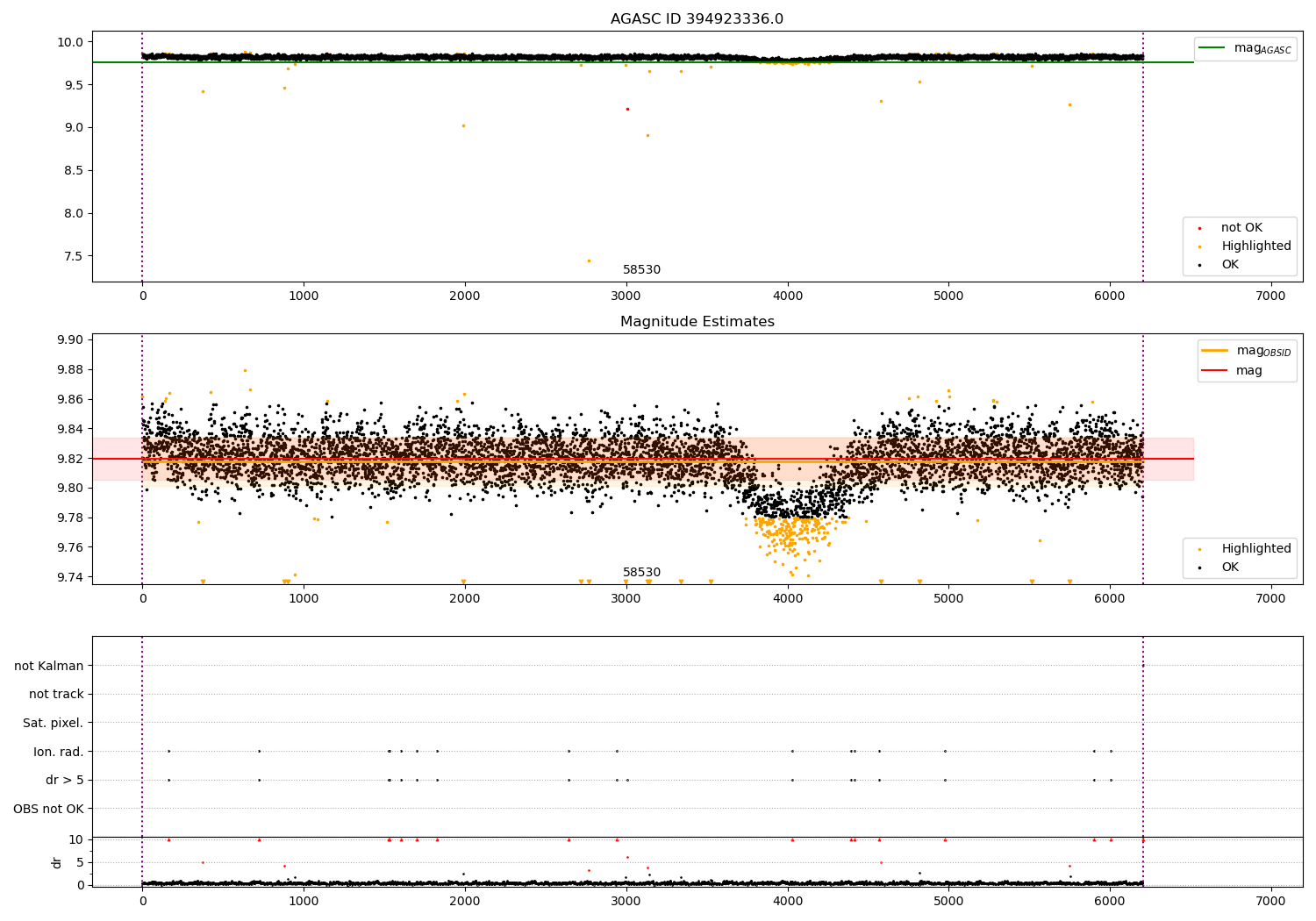Click the 'dr > 5' row label

65,780
